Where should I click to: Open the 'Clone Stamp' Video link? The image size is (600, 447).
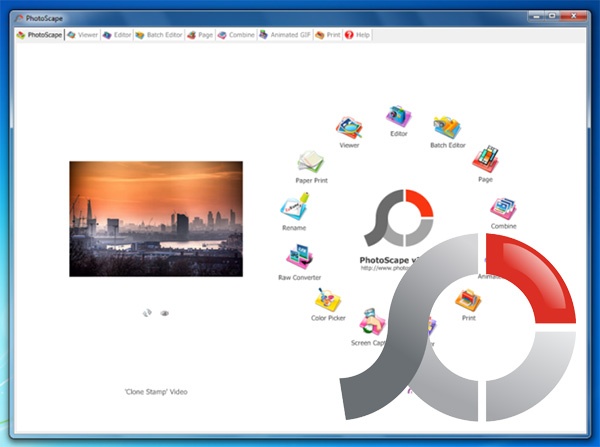click(156, 392)
